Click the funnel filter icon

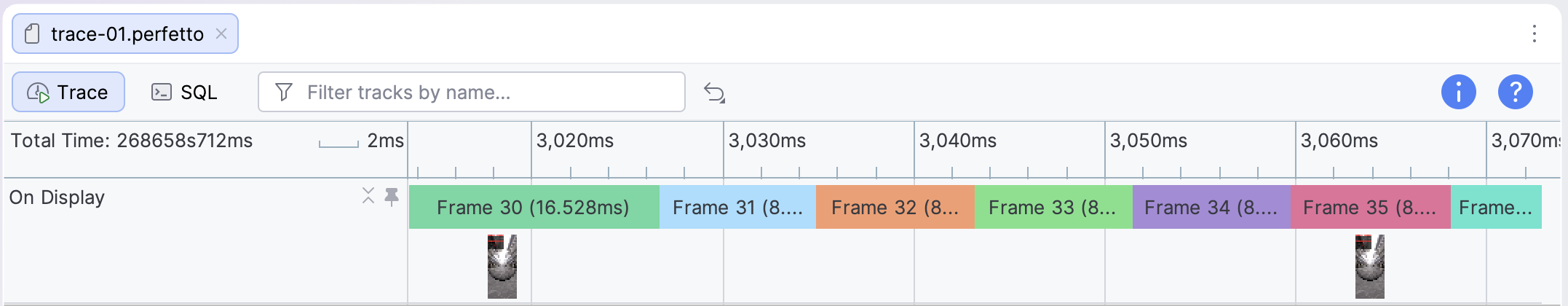tap(284, 92)
